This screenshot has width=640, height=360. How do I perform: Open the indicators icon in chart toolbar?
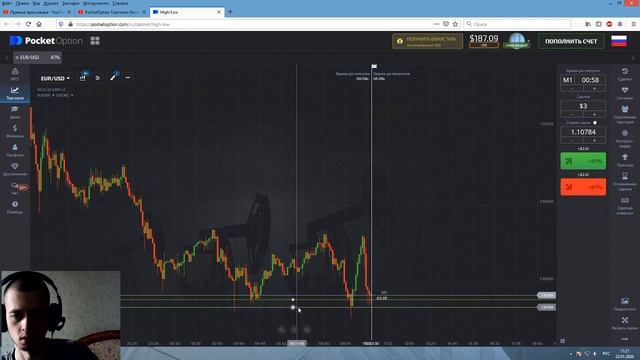pos(98,78)
